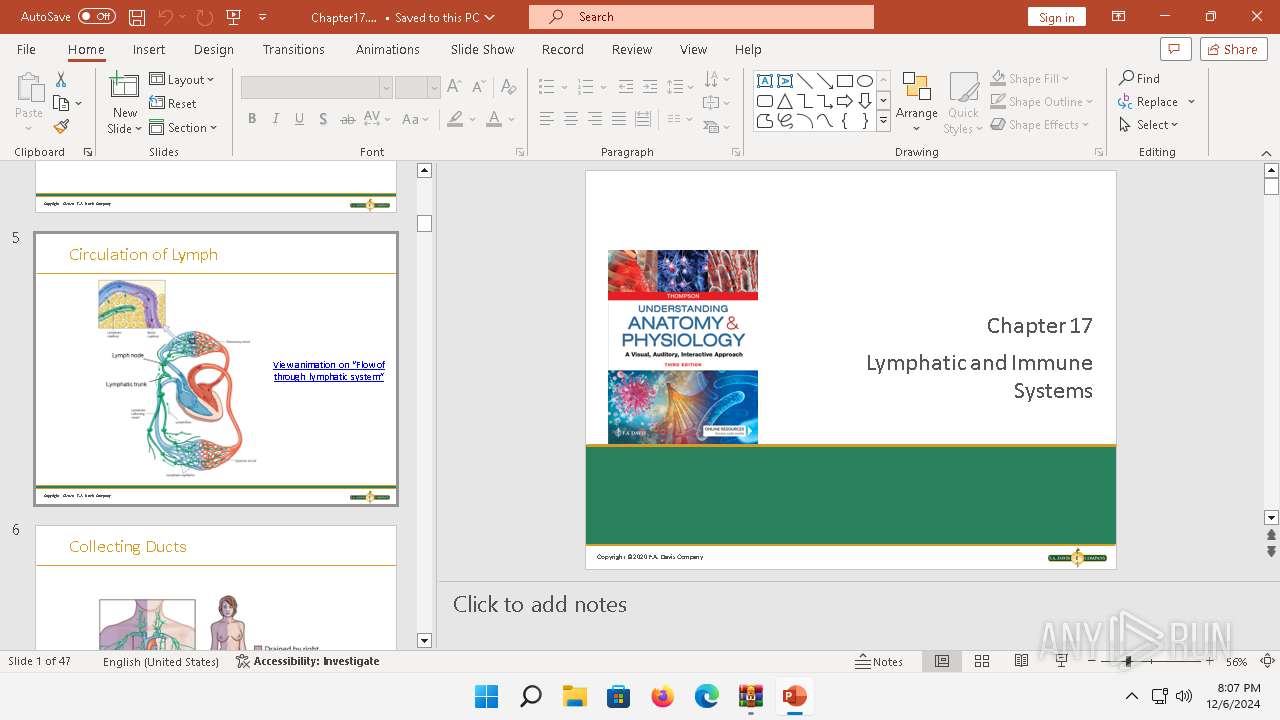The height and width of the screenshot is (720, 1280).
Task: Increase list indent level
Action: [x=650, y=87]
